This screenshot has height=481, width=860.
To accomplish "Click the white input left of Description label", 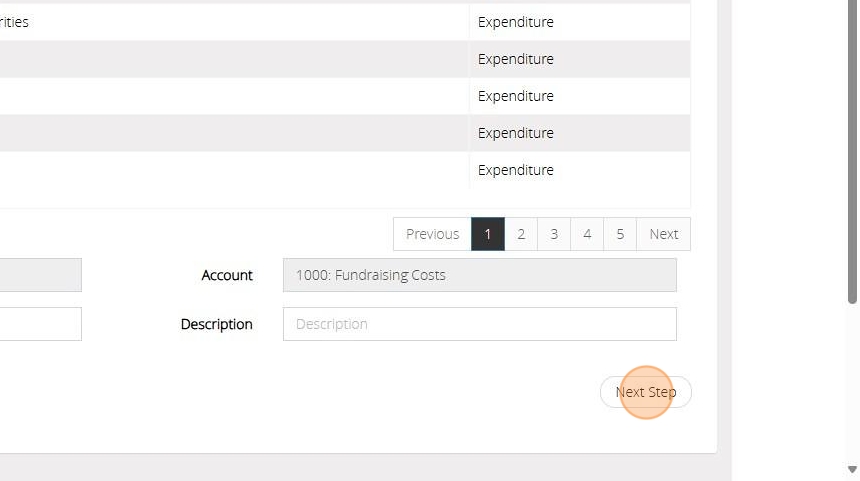I will click(x=40, y=324).
